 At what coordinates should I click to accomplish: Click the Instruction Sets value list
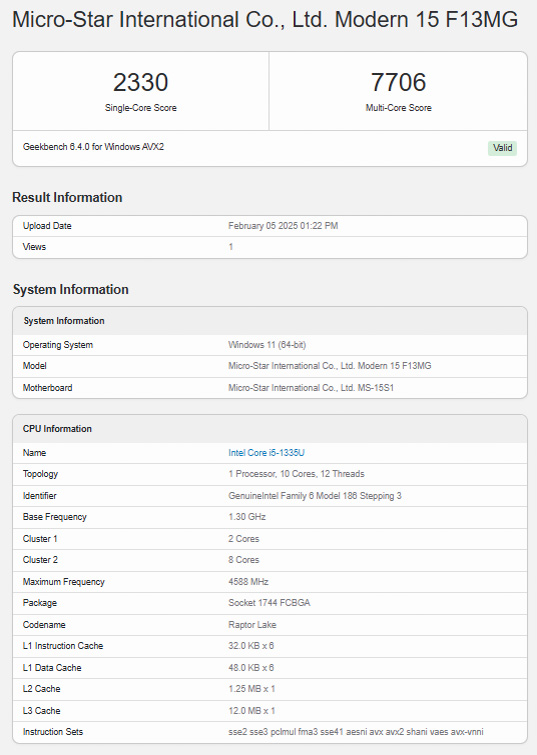tap(356, 732)
